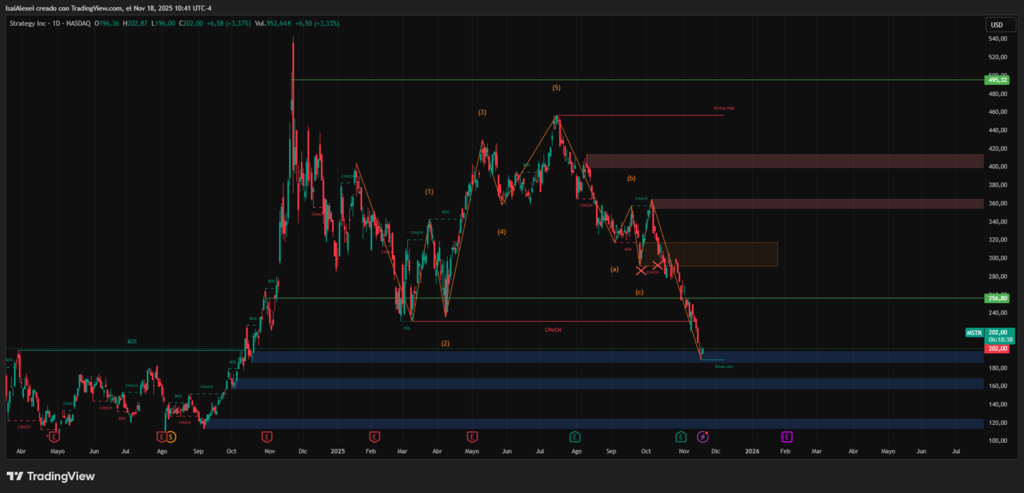This screenshot has height=493, width=1024.
Task: Open the red earnings marker near Feb 2025
Action: (x=373, y=437)
